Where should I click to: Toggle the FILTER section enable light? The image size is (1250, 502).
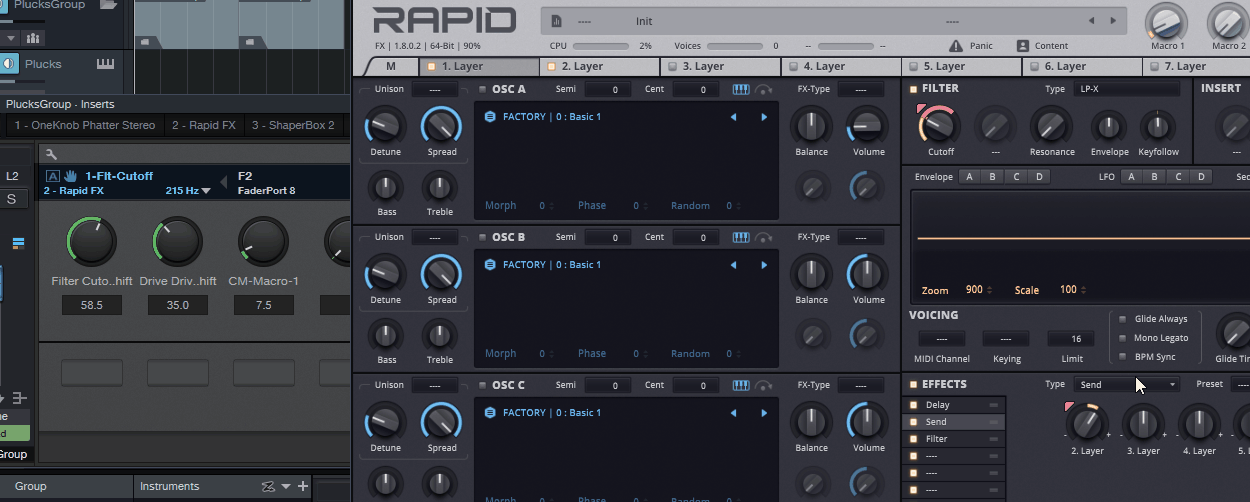point(913,88)
